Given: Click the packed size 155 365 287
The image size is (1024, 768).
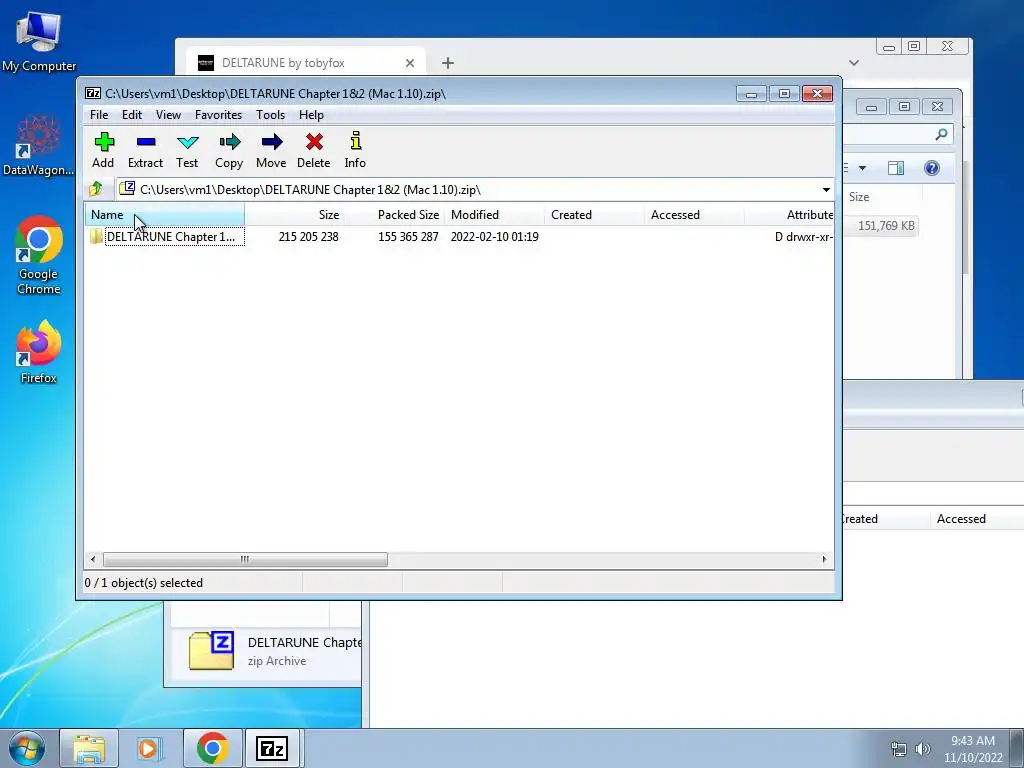Looking at the screenshot, I should pos(408,236).
